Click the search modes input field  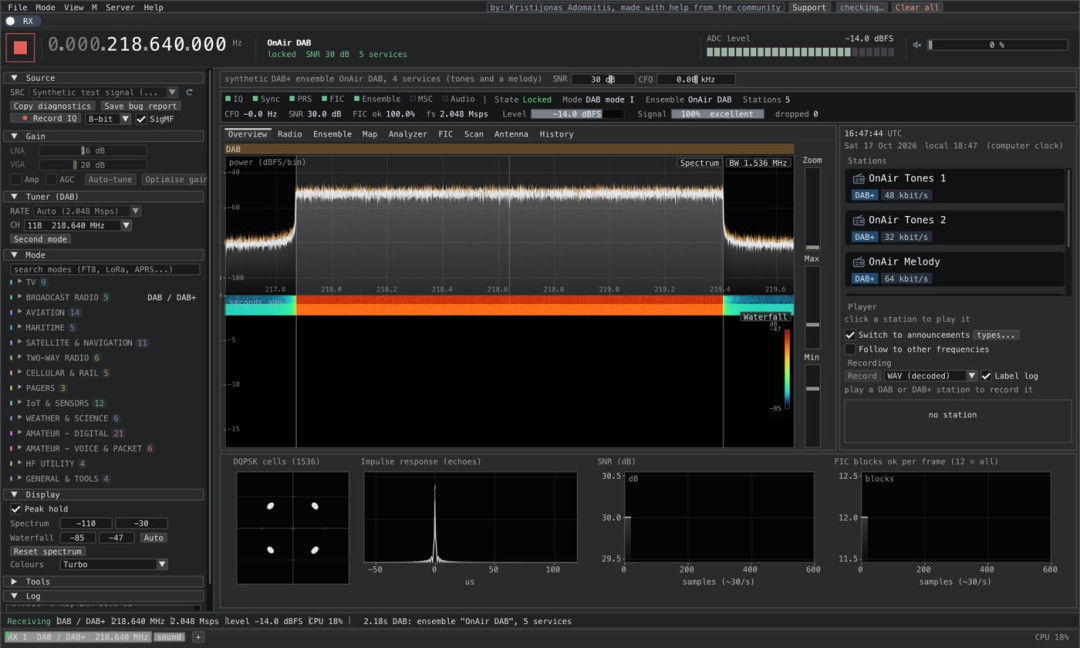(x=105, y=269)
